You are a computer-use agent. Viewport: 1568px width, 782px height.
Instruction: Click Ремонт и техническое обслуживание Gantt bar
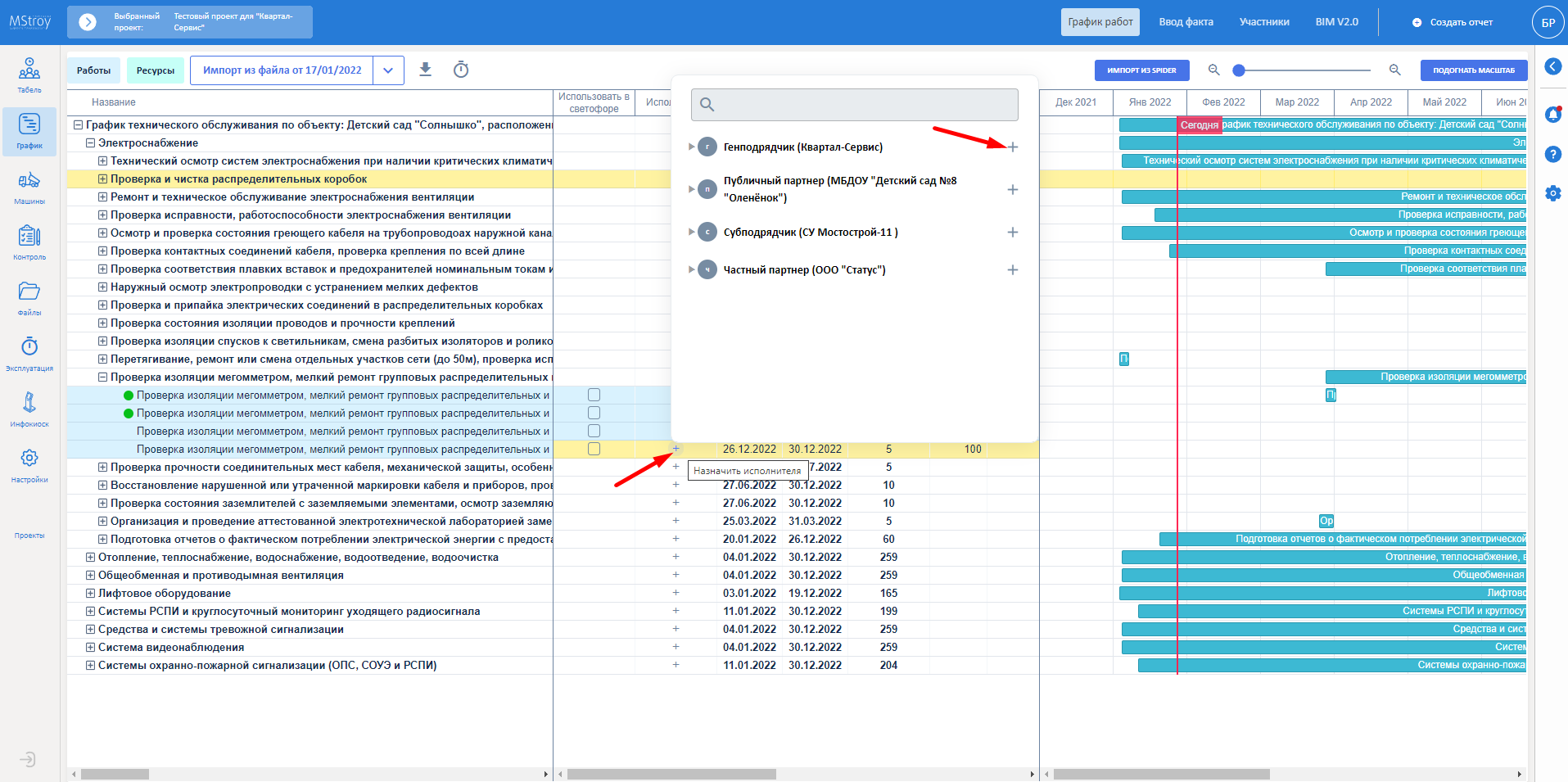1324,197
